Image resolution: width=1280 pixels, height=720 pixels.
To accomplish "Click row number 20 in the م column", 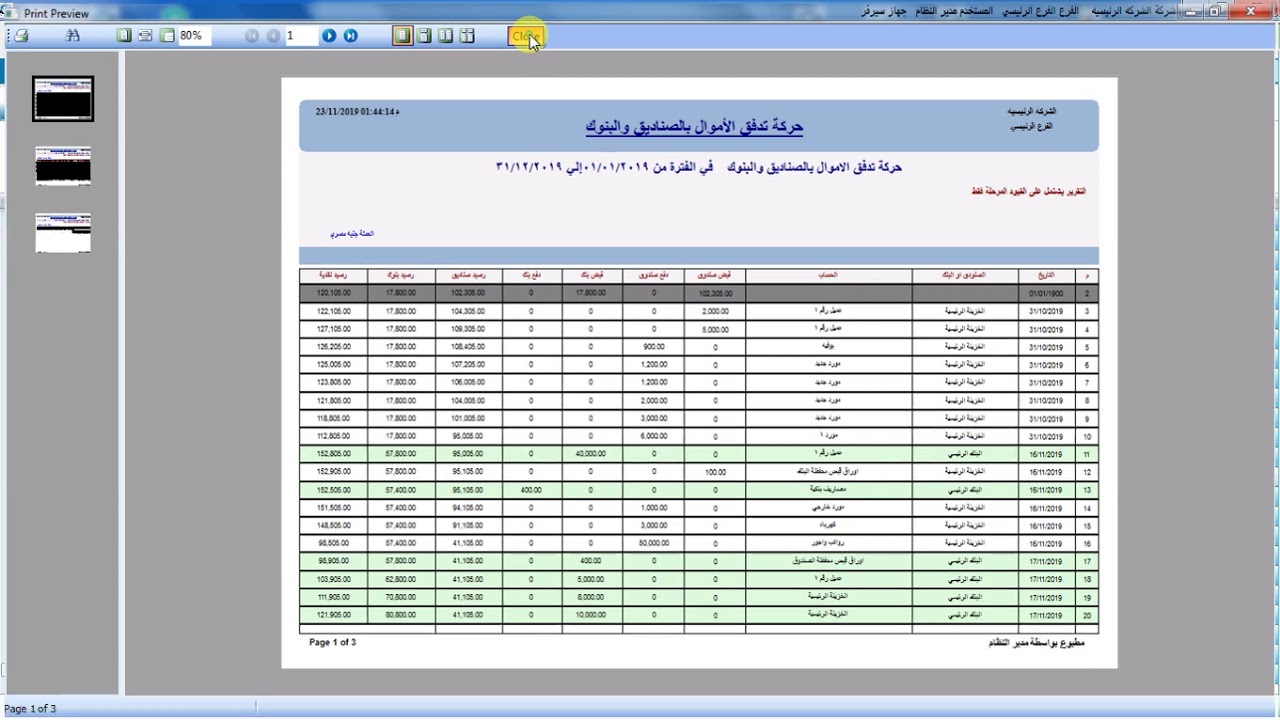I will pyautogui.click(x=1086, y=616).
